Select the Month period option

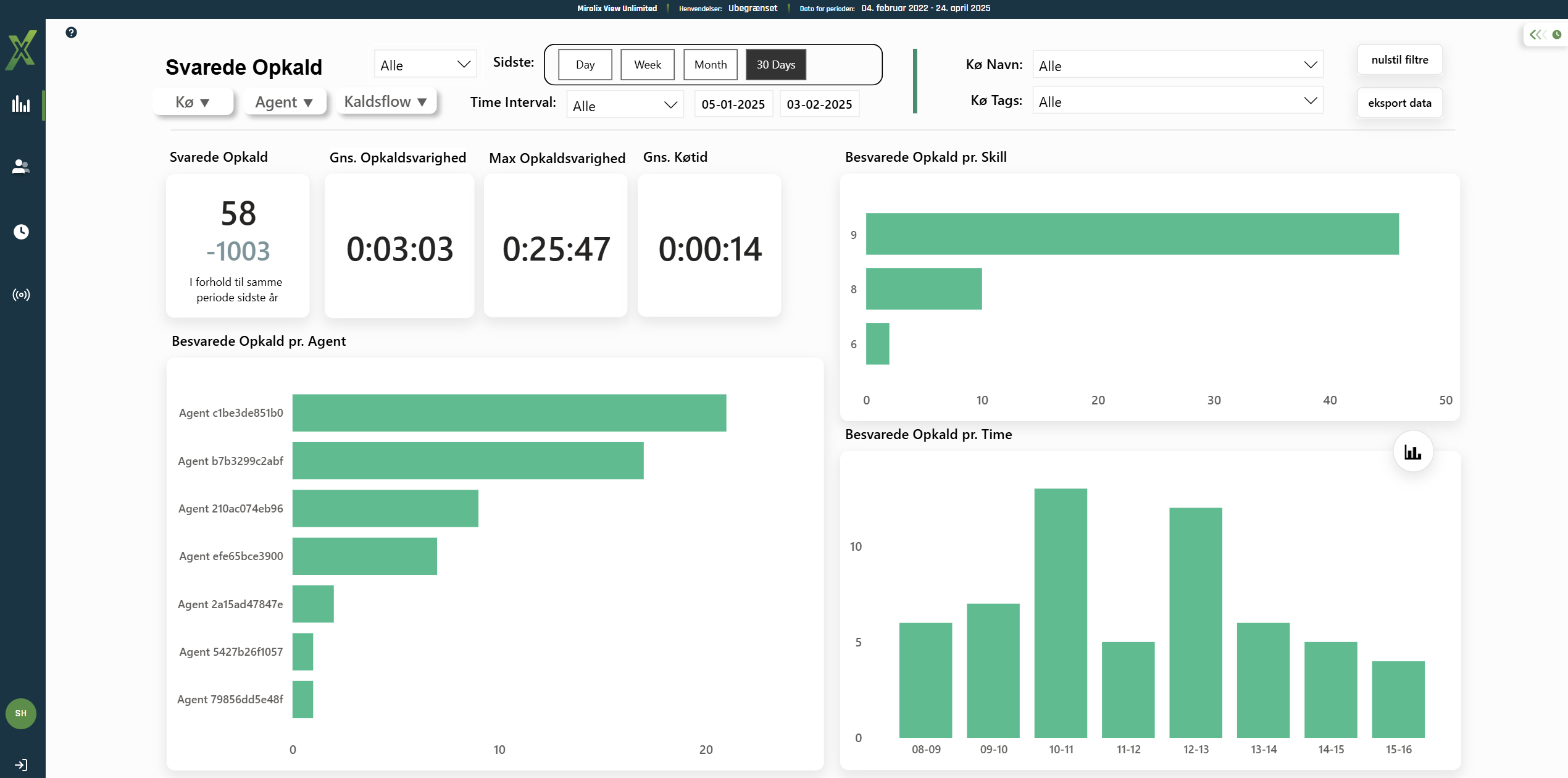[710, 65]
